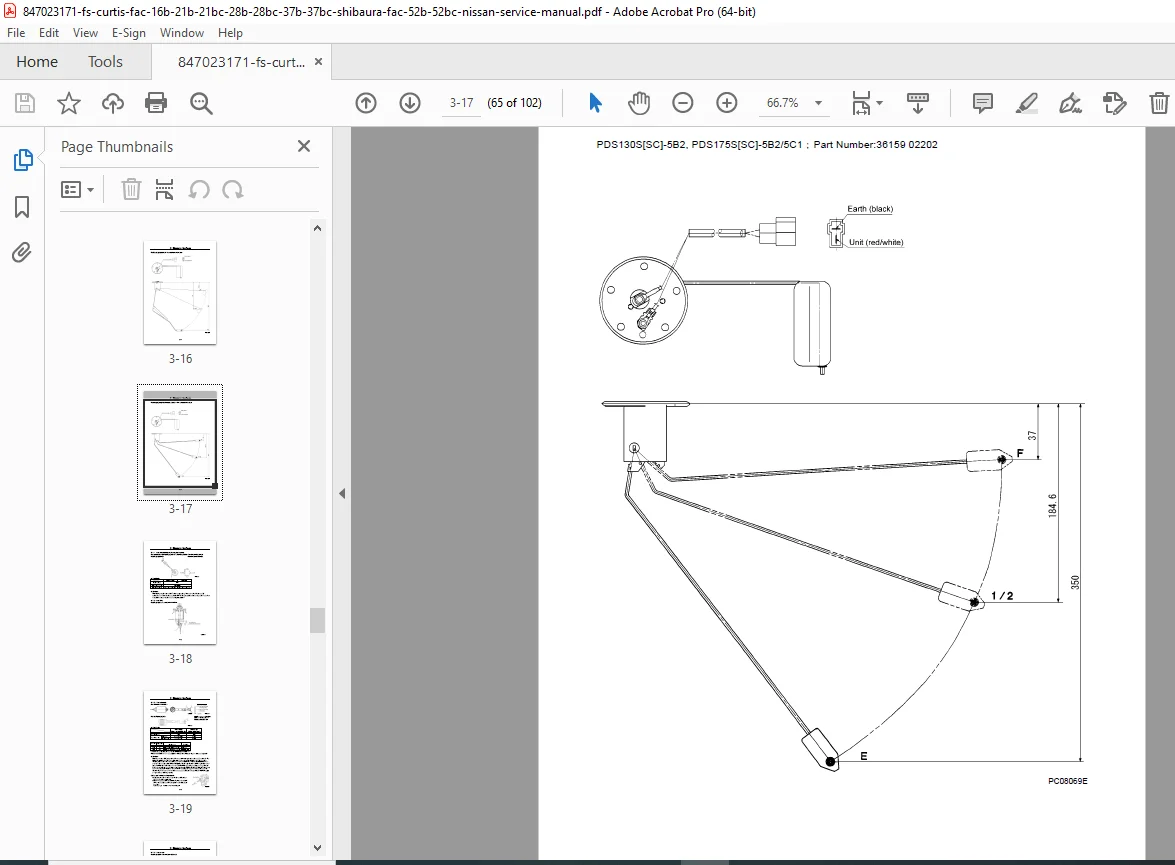Click the thumbnails scrollbar handle

317,620
